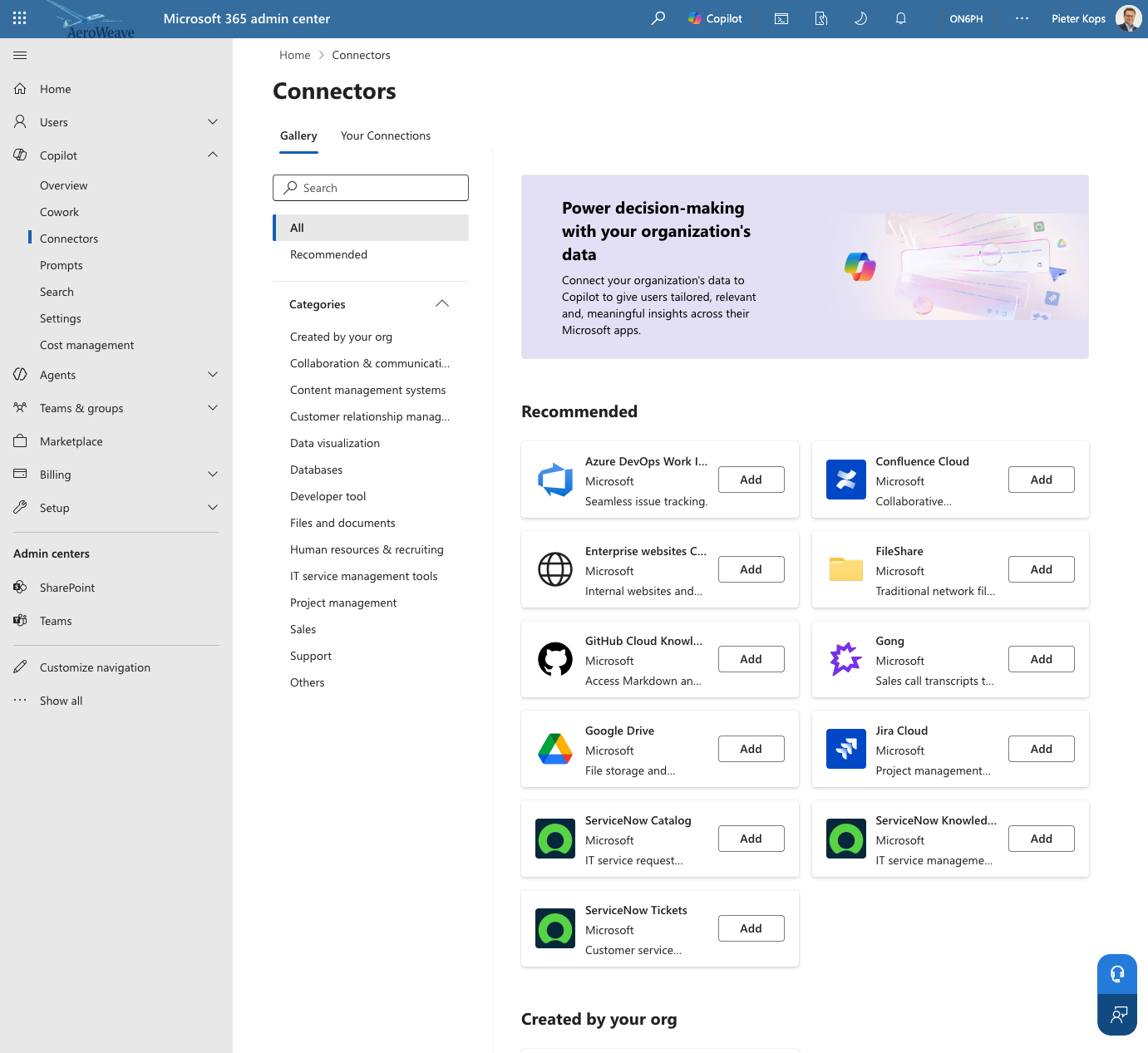Toggle dark mode moon icon
The width and height of the screenshot is (1148, 1053).
[x=861, y=18]
